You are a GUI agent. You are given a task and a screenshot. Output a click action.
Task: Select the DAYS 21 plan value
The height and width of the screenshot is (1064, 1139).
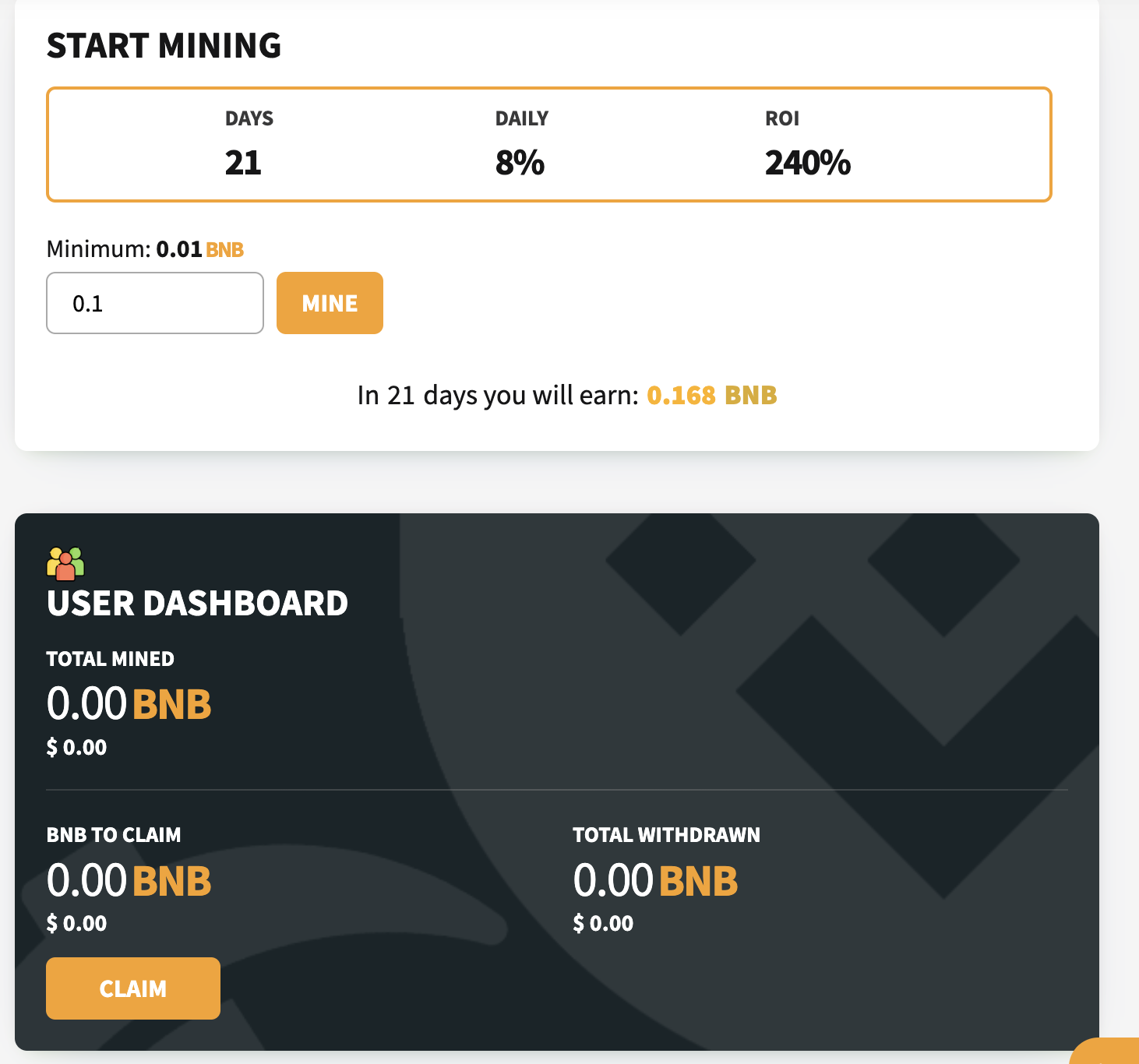(243, 163)
